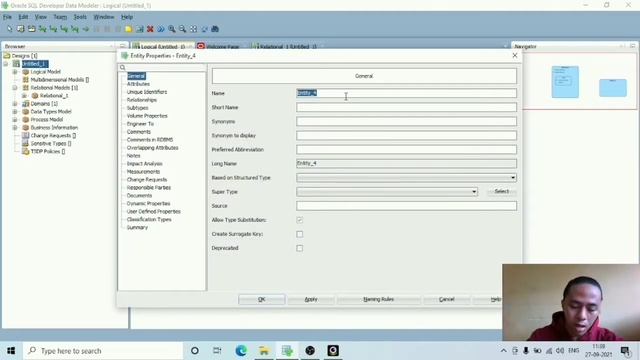
Task: Toggle the Create Surrogate Key checkbox
Action: (x=300, y=234)
